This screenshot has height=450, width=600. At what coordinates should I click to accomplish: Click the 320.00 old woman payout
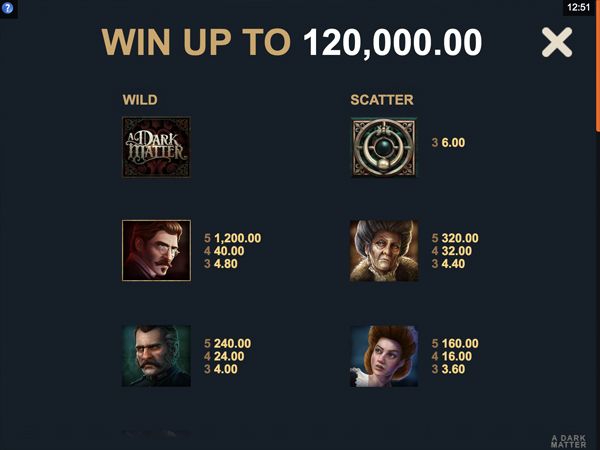tap(460, 238)
